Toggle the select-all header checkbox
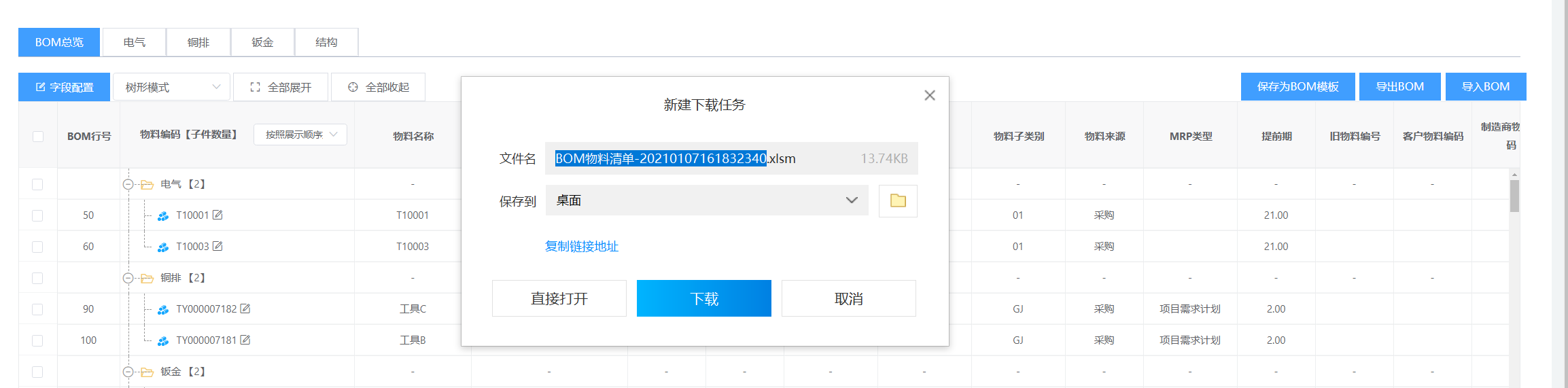Image resolution: width=1568 pixels, height=388 pixels. [x=38, y=137]
